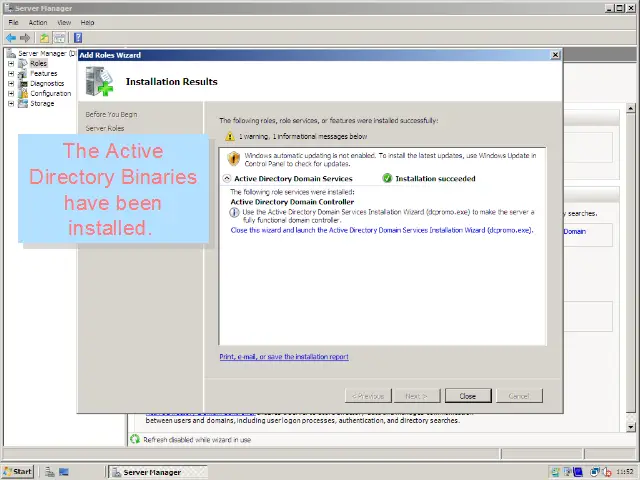Click the yellow warning triangle icon
The height and width of the screenshot is (480, 640).
(230, 136)
